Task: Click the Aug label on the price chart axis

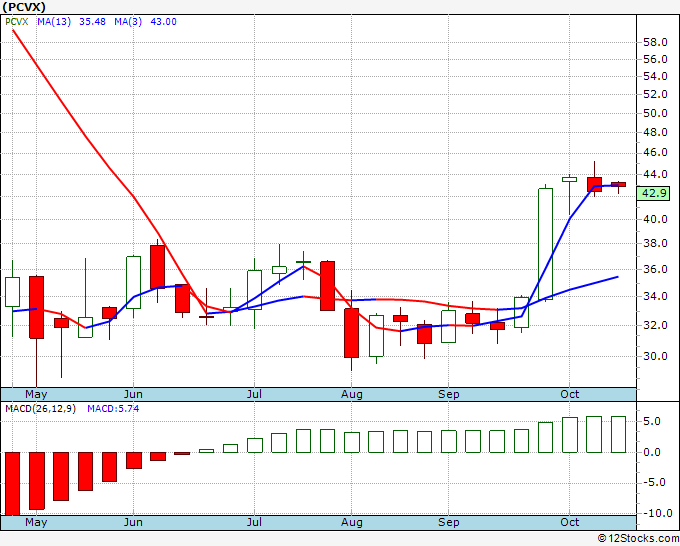Action: click(351, 394)
